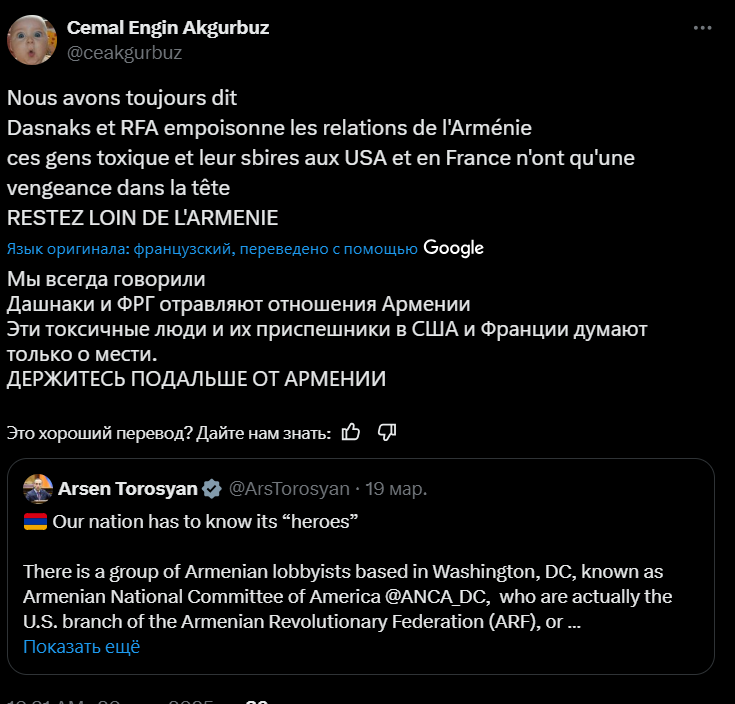Expand quoted tweet with Показать ещё
Image resolution: width=735 pixels, height=704 pixels.
[81, 646]
